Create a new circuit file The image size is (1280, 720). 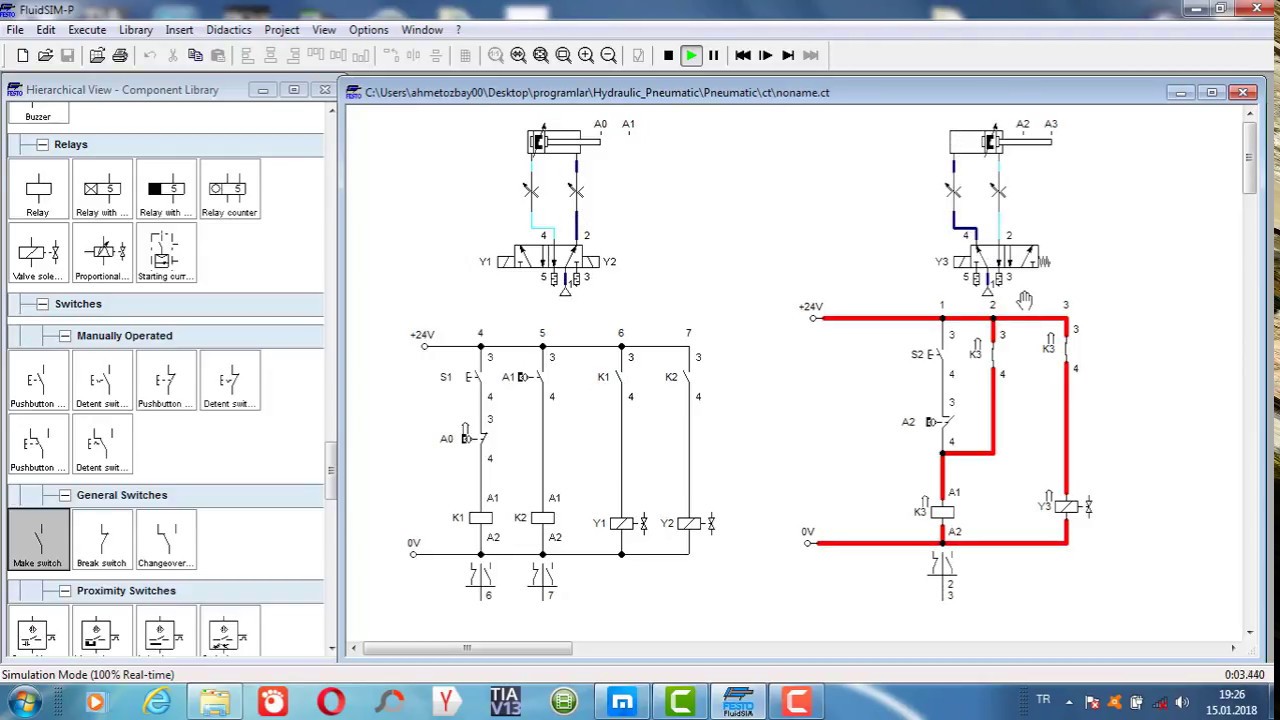tap(23, 56)
